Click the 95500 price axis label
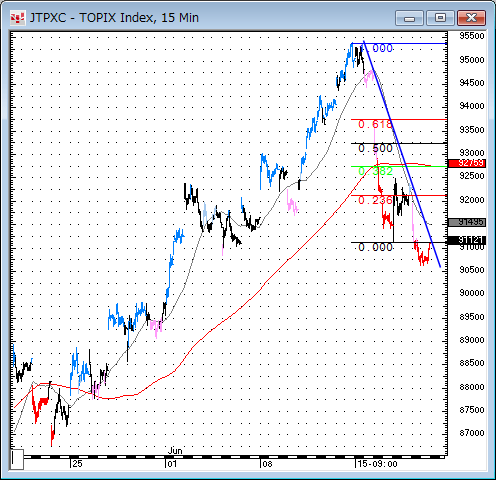The width and height of the screenshot is (496, 480). (472, 36)
